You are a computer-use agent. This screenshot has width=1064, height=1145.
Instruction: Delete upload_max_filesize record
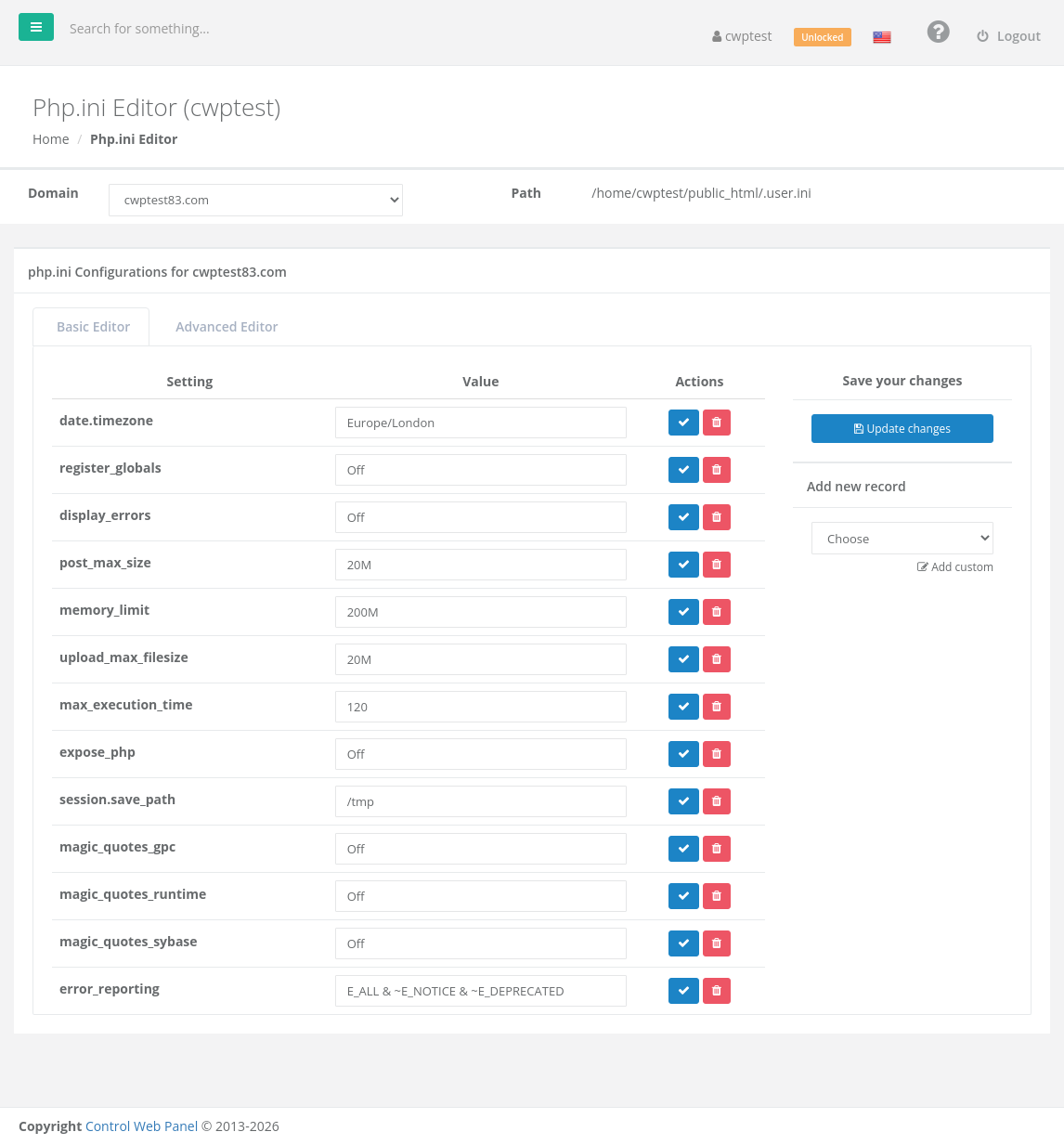click(x=717, y=659)
